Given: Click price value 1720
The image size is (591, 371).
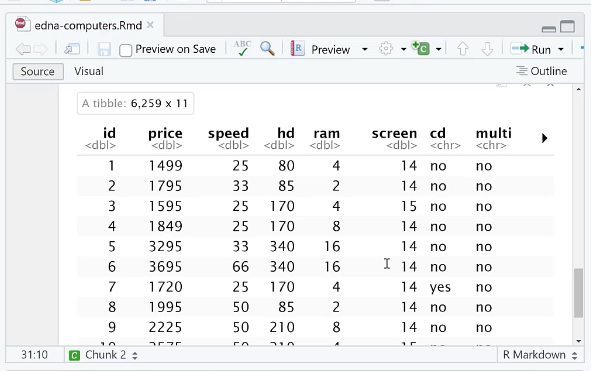Looking at the screenshot, I should [165, 287].
